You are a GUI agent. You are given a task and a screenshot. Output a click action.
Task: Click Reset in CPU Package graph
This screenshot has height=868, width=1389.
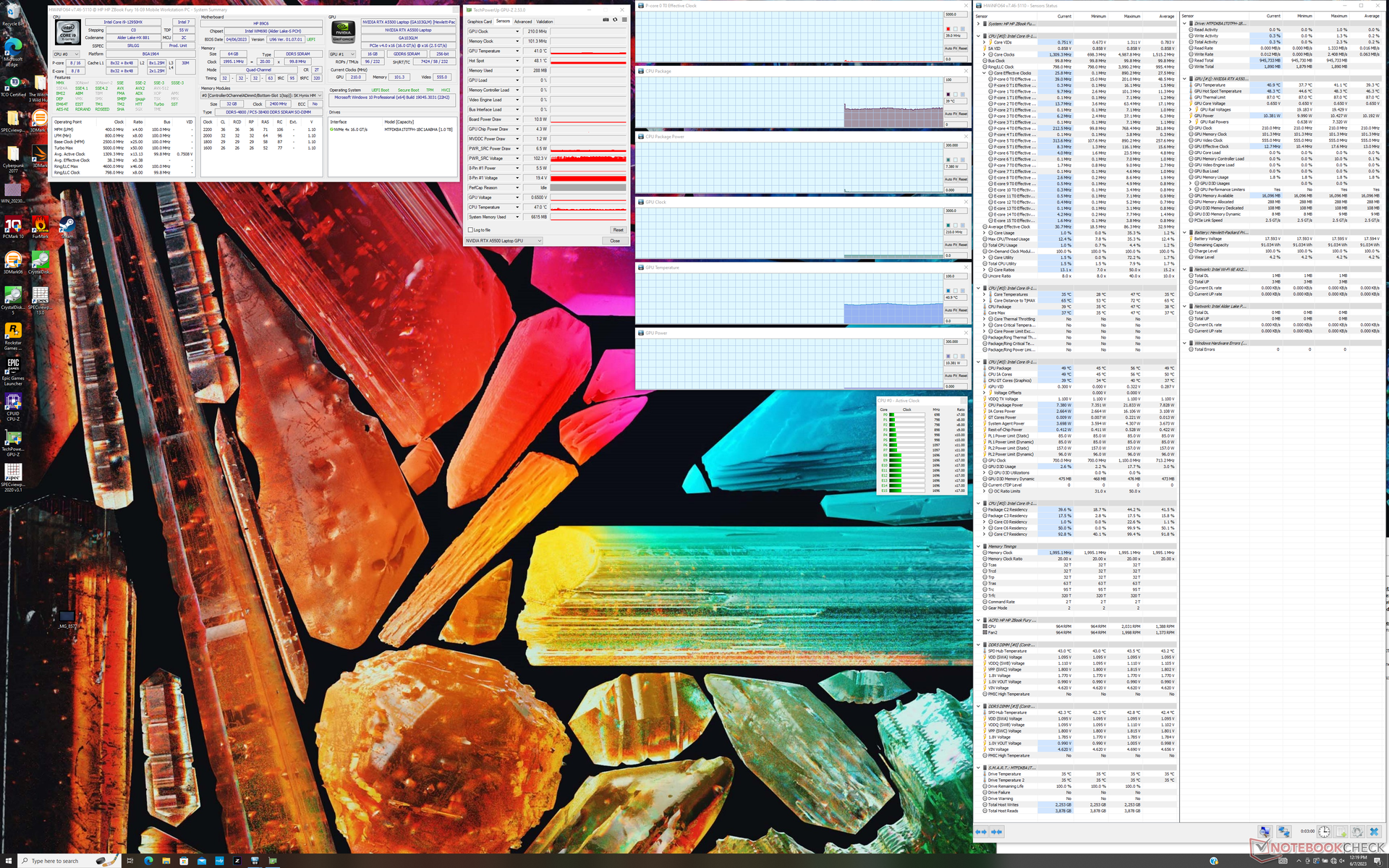963,114
